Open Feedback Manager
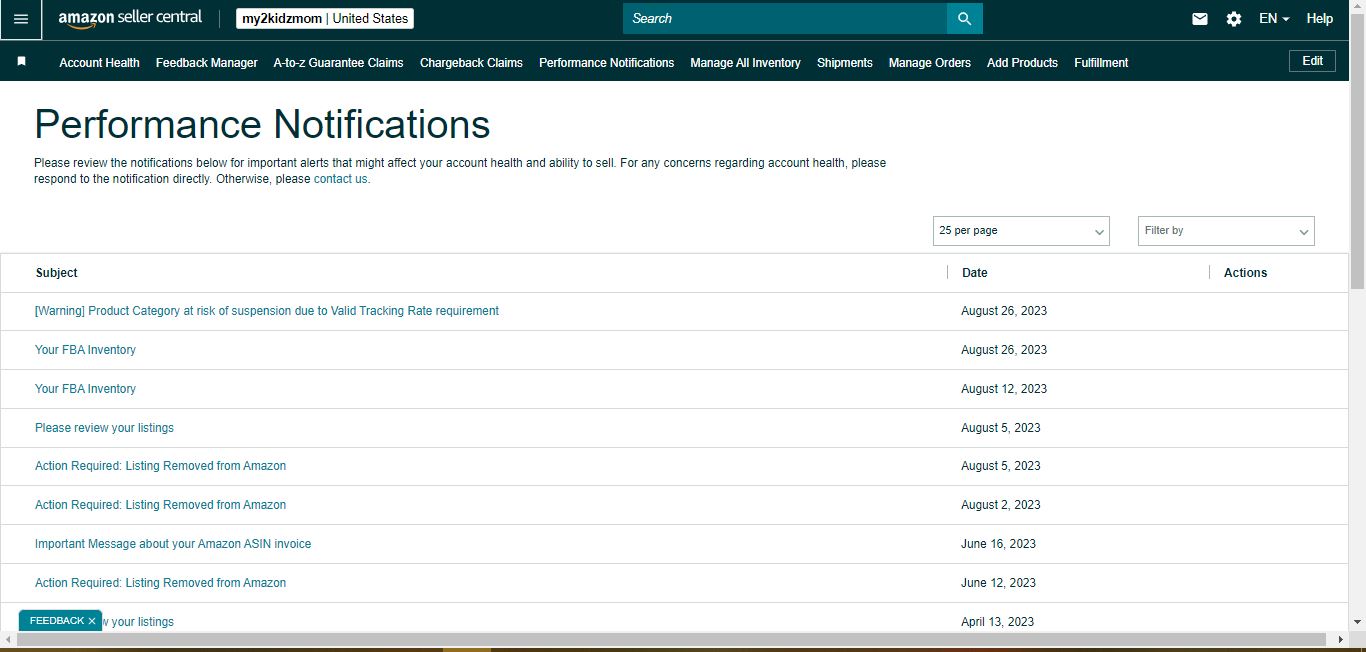Image resolution: width=1366 pixels, height=652 pixels. point(207,62)
